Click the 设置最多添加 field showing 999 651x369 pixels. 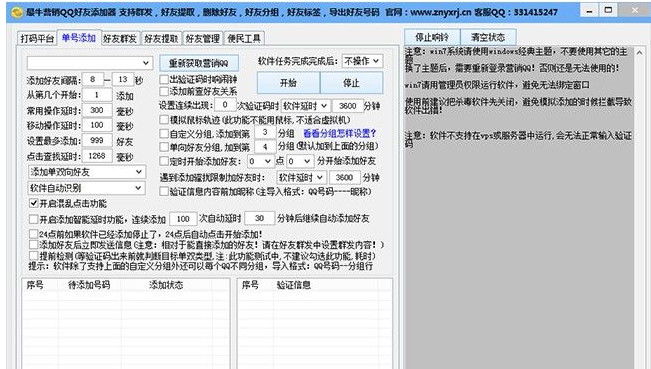(x=97, y=140)
